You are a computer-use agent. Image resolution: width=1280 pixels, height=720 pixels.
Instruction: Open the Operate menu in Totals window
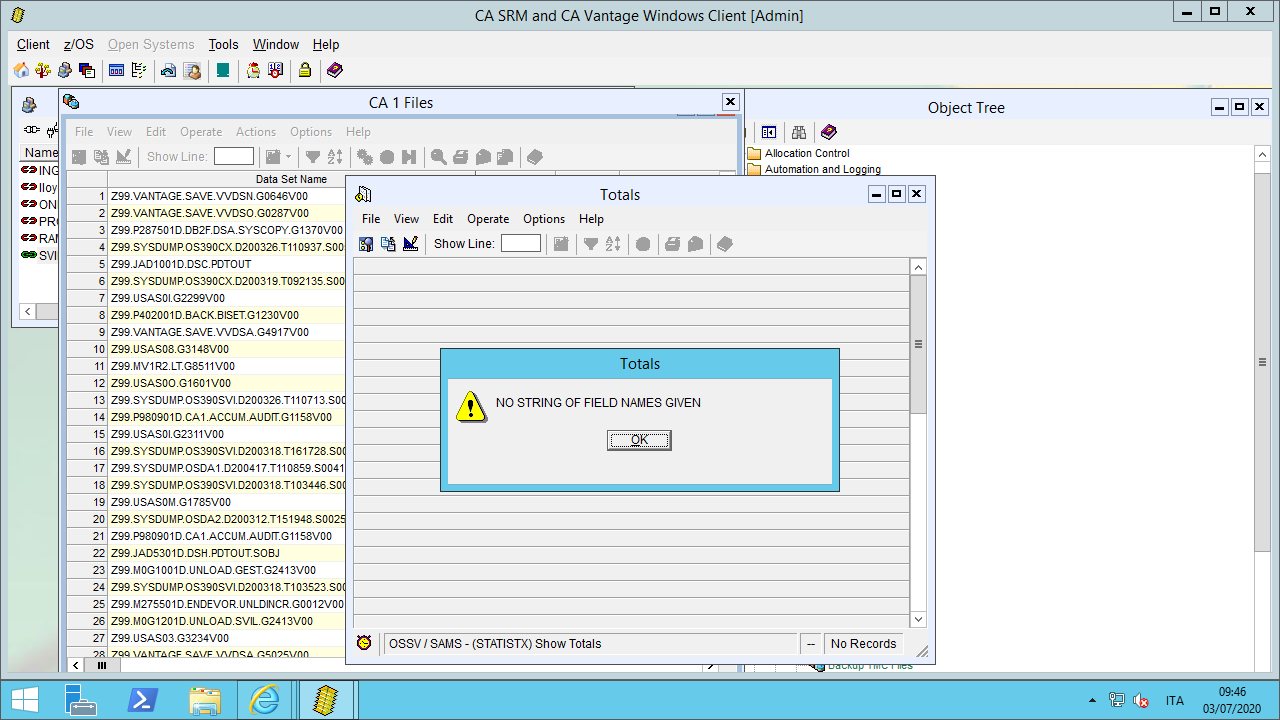coord(488,219)
